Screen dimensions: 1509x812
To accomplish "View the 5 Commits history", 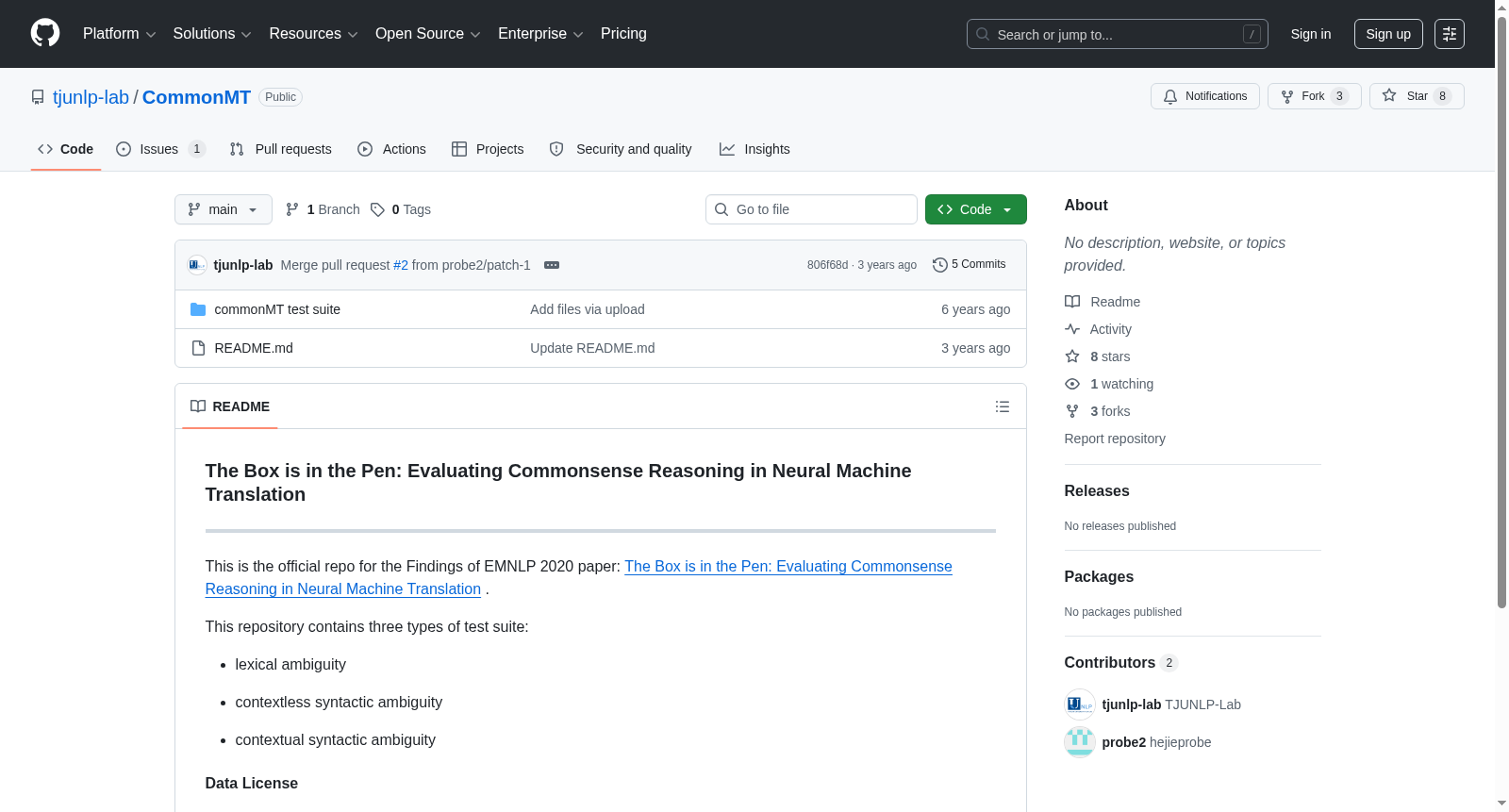I will click(x=970, y=264).
